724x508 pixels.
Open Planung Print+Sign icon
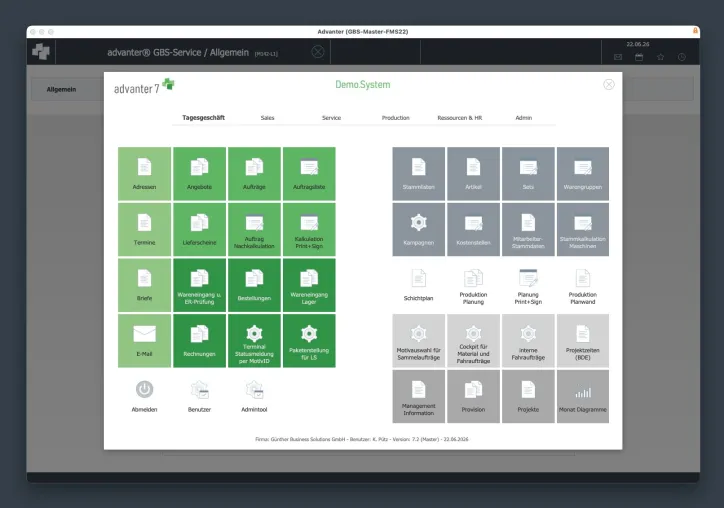tap(528, 278)
